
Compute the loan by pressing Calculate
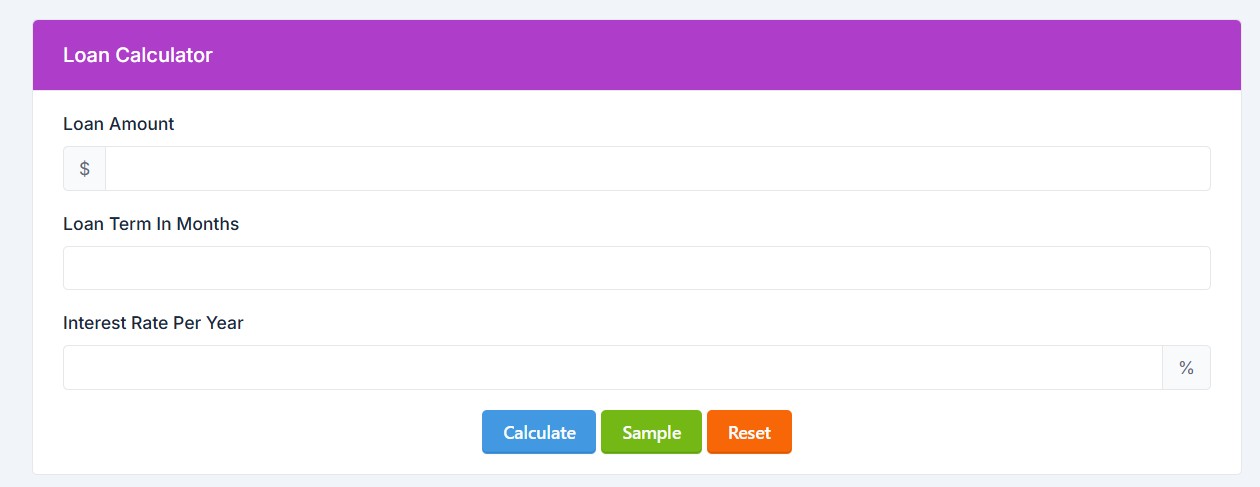click(539, 432)
